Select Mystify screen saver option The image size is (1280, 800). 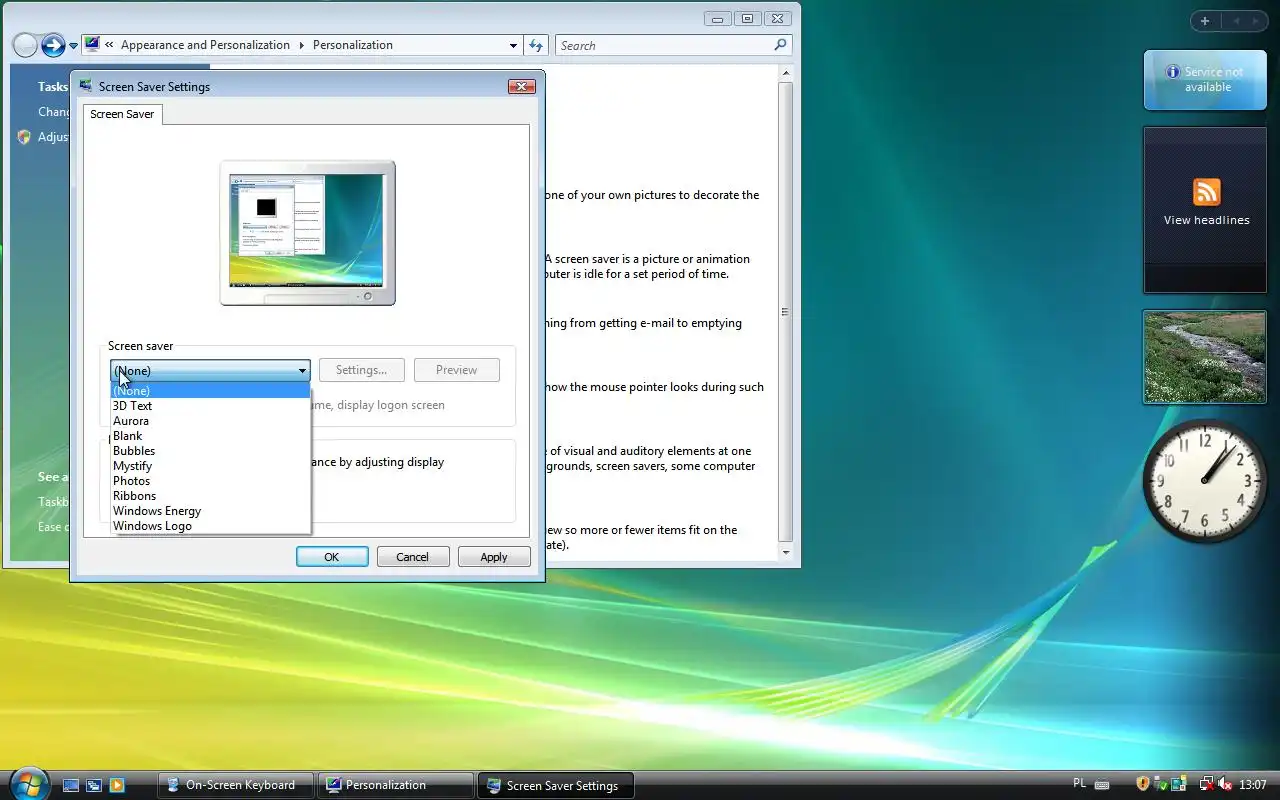click(x=210, y=466)
